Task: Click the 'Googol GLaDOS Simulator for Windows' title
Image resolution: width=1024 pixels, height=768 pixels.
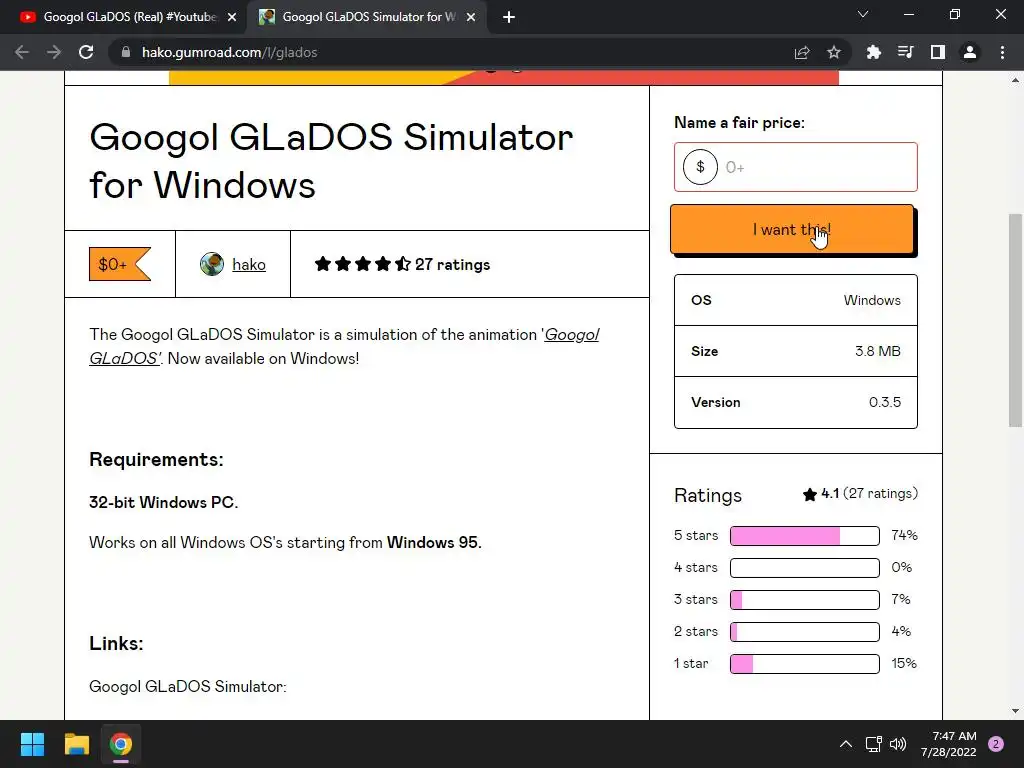Action: (331, 161)
